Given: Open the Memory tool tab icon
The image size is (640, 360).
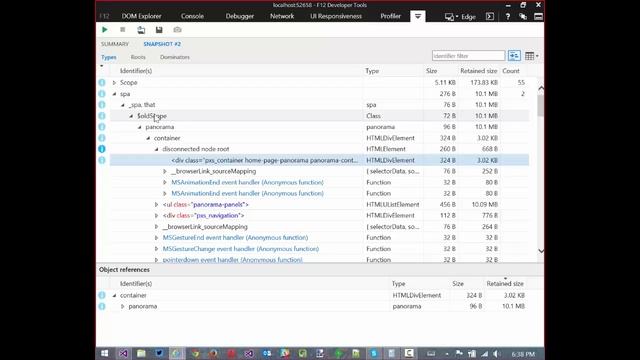Looking at the screenshot, I should 418,16.
